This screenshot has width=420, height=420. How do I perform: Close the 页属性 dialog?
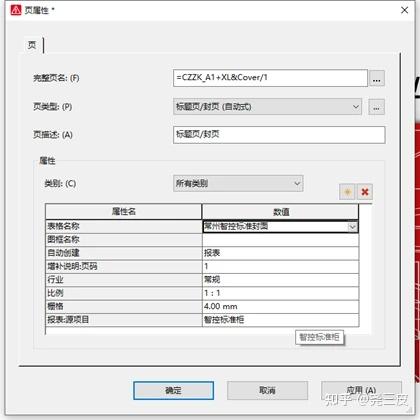click(404, 10)
